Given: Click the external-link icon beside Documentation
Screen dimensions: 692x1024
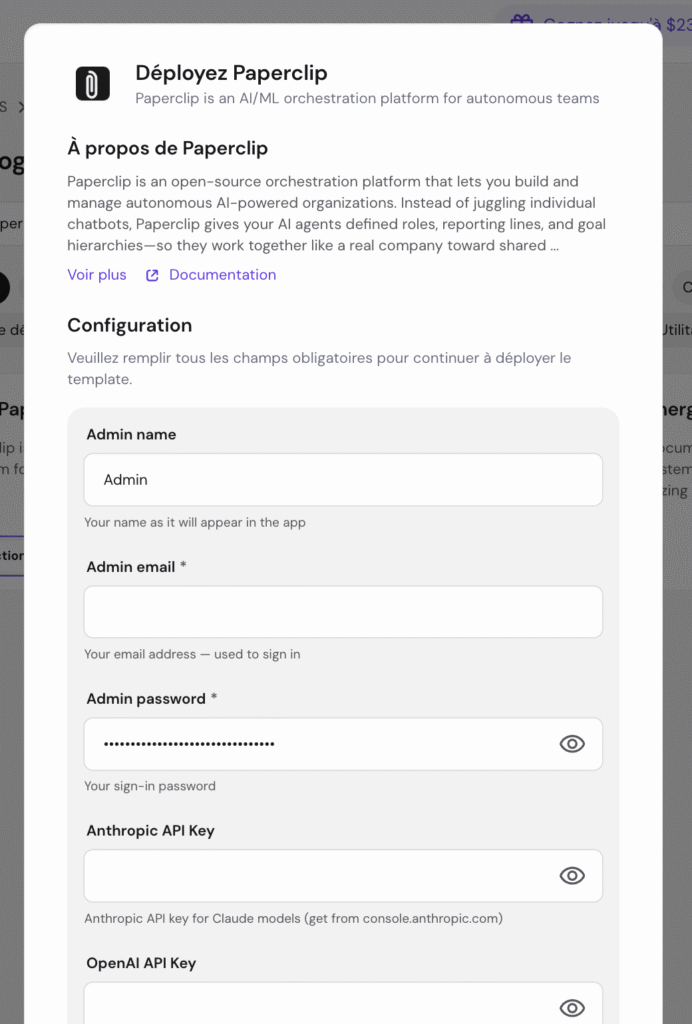Looking at the screenshot, I should coord(152,275).
